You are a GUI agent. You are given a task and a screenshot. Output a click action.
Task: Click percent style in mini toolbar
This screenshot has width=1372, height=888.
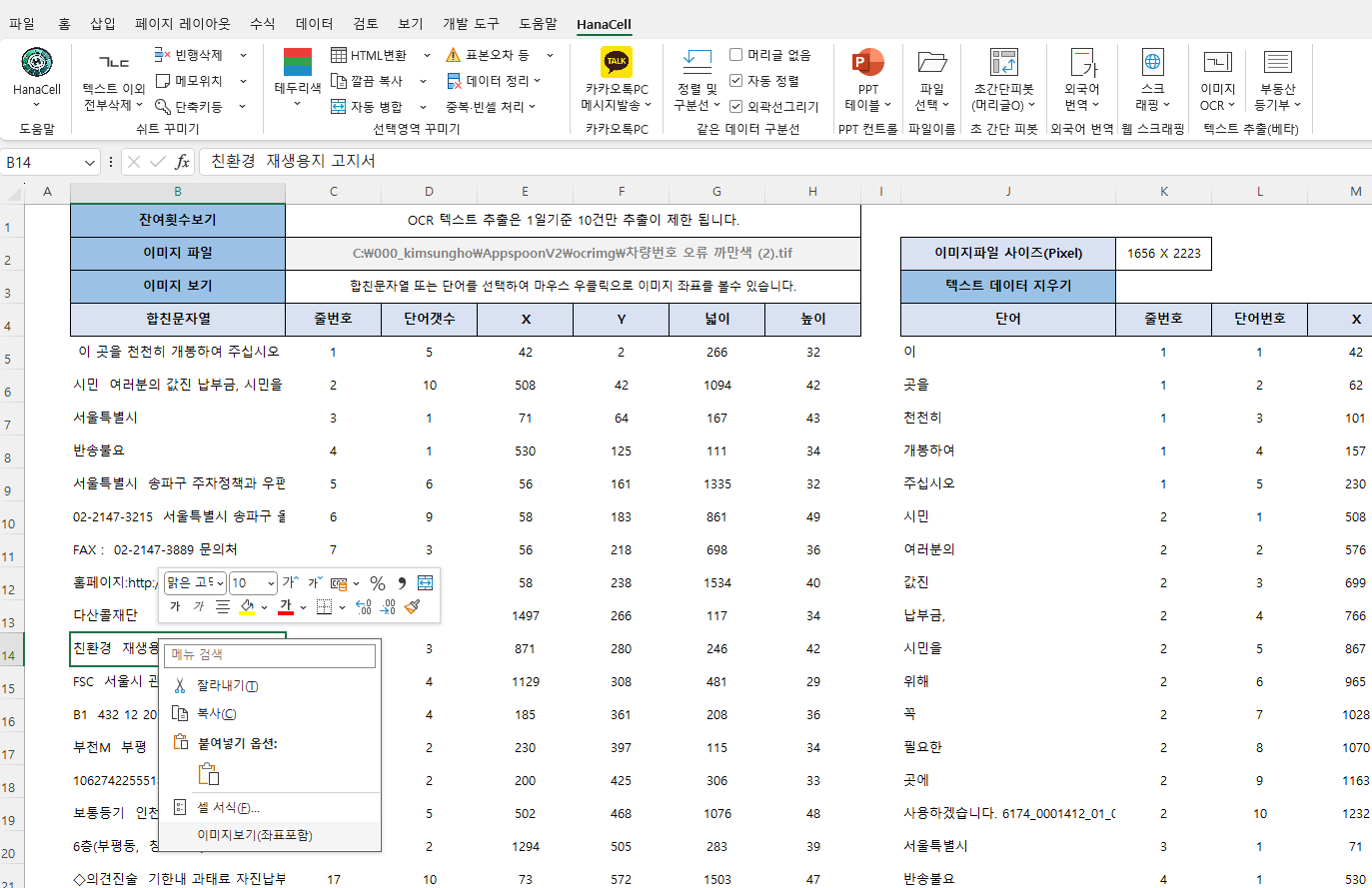point(378,582)
